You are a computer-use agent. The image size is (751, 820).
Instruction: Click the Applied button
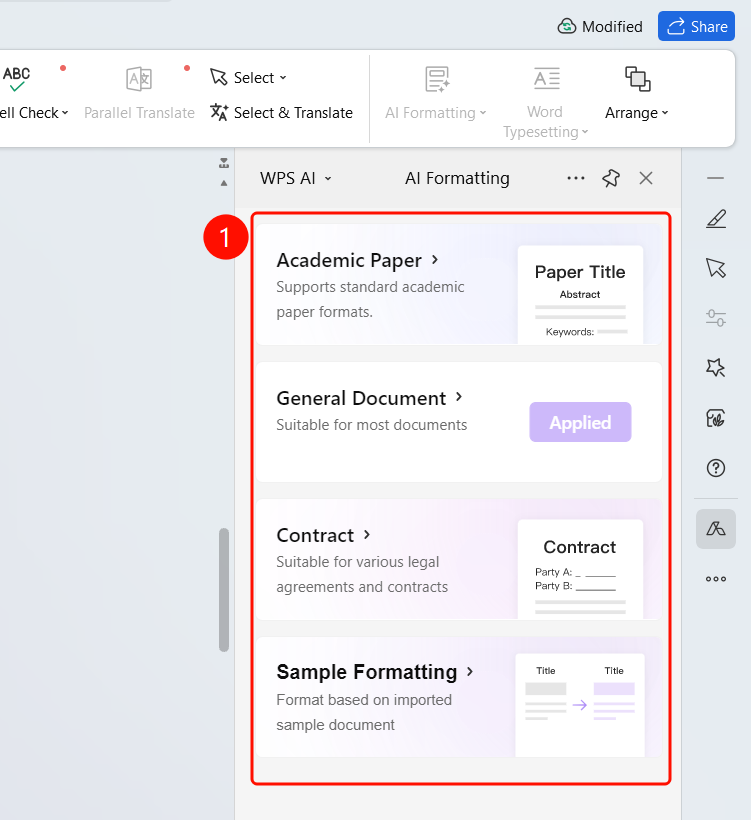(x=580, y=422)
